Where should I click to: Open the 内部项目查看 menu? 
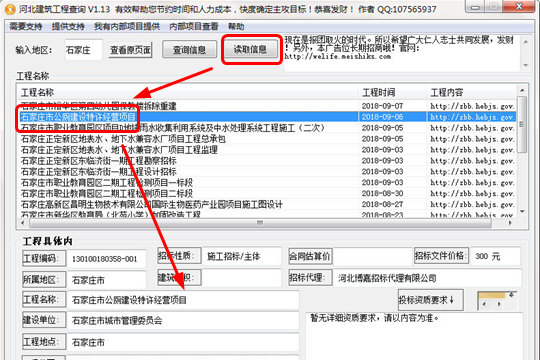click(194, 27)
